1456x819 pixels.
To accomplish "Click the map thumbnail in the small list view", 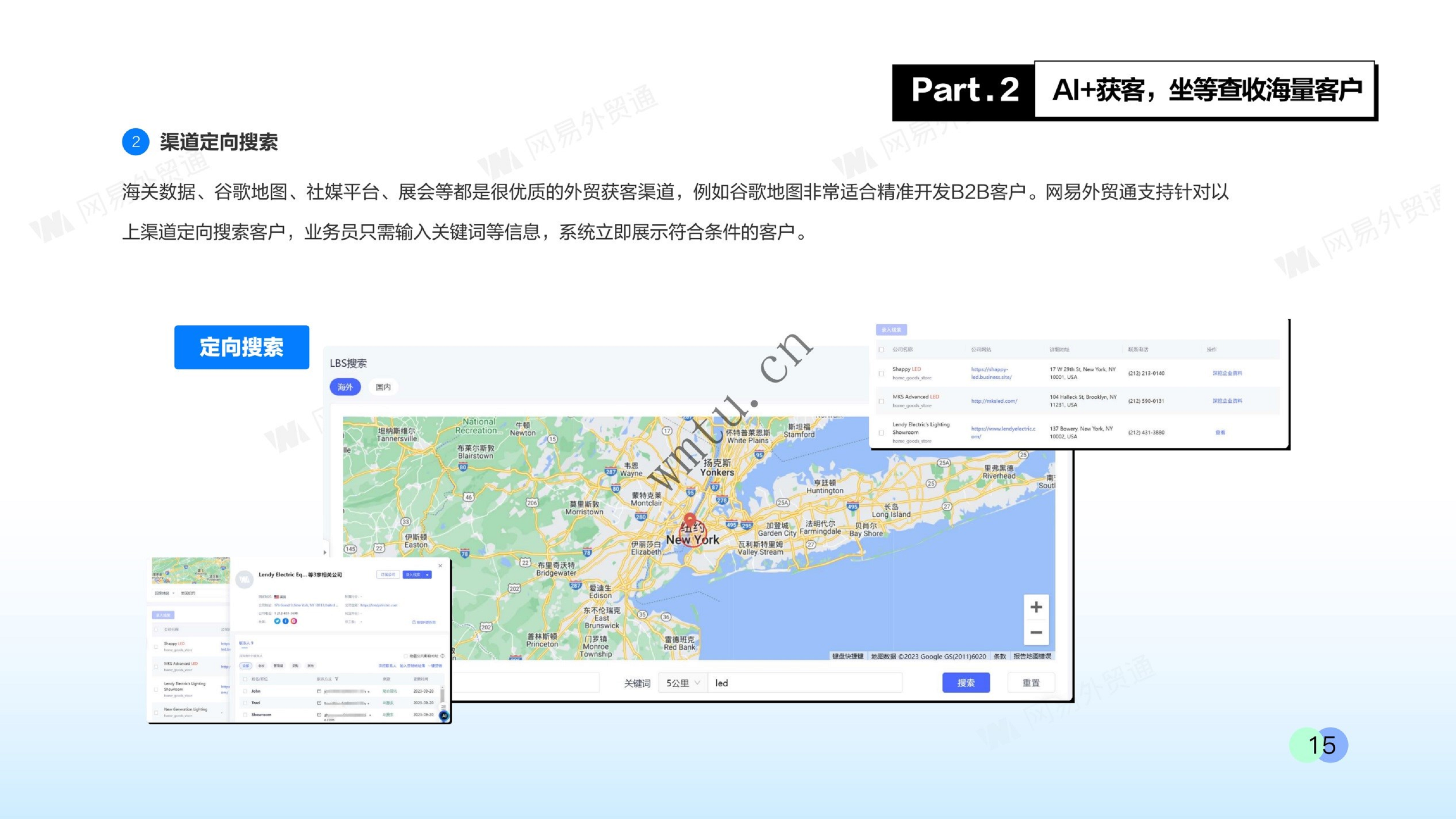I will pyautogui.click(x=191, y=571).
